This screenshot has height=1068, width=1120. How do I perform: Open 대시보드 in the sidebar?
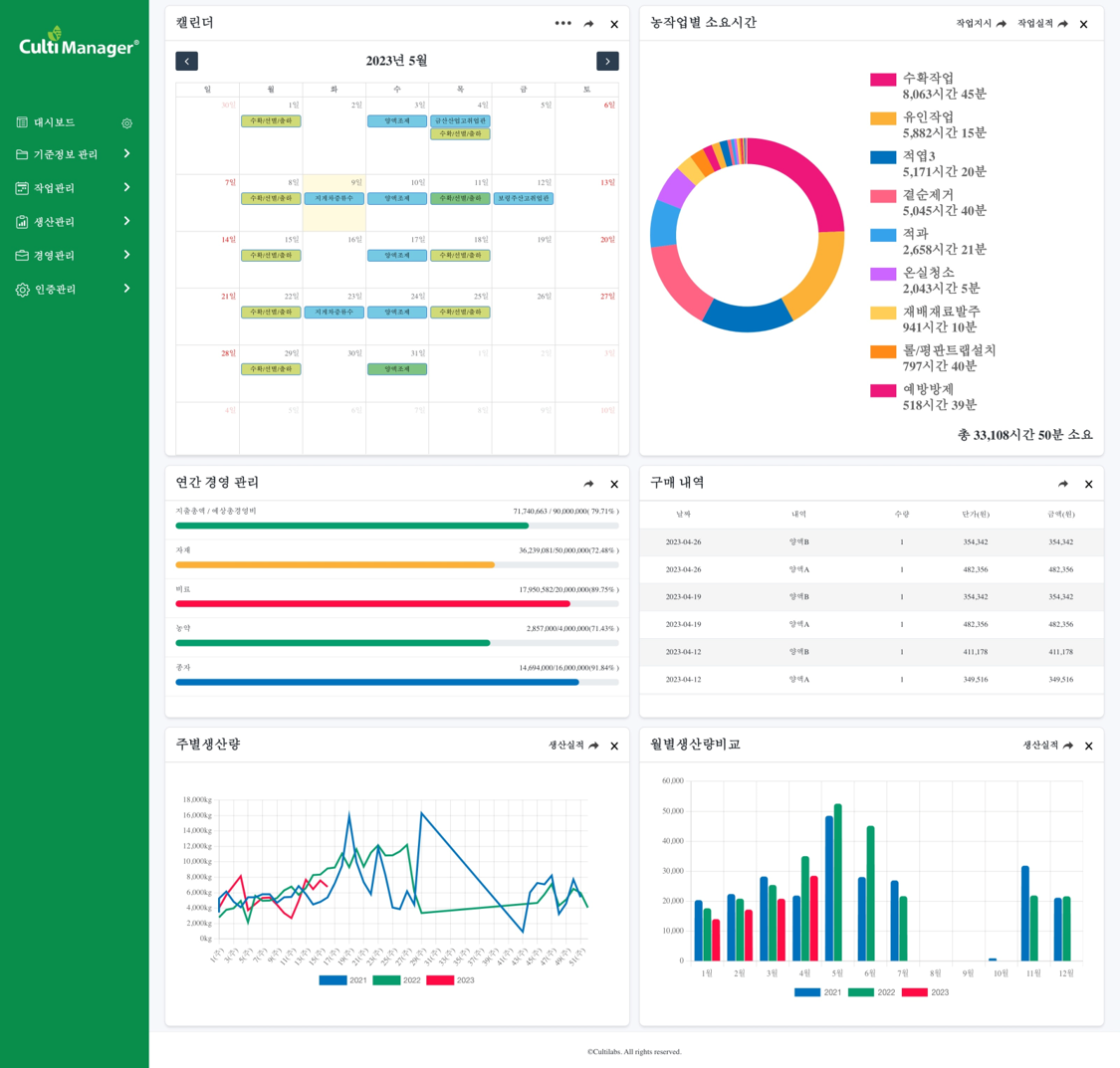pyautogui.click(x=55, y=122)
